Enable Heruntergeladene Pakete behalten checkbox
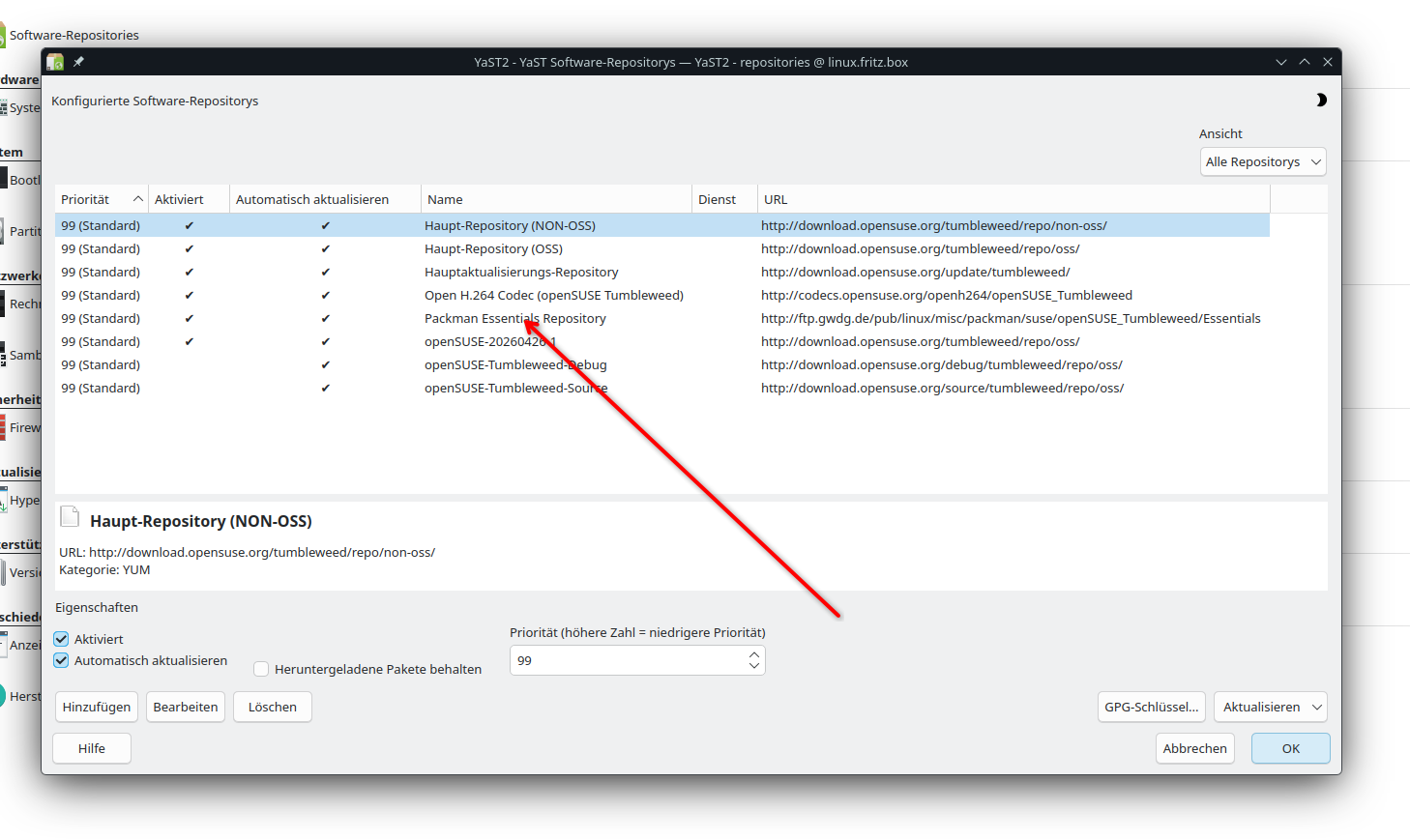 point(261,669)
